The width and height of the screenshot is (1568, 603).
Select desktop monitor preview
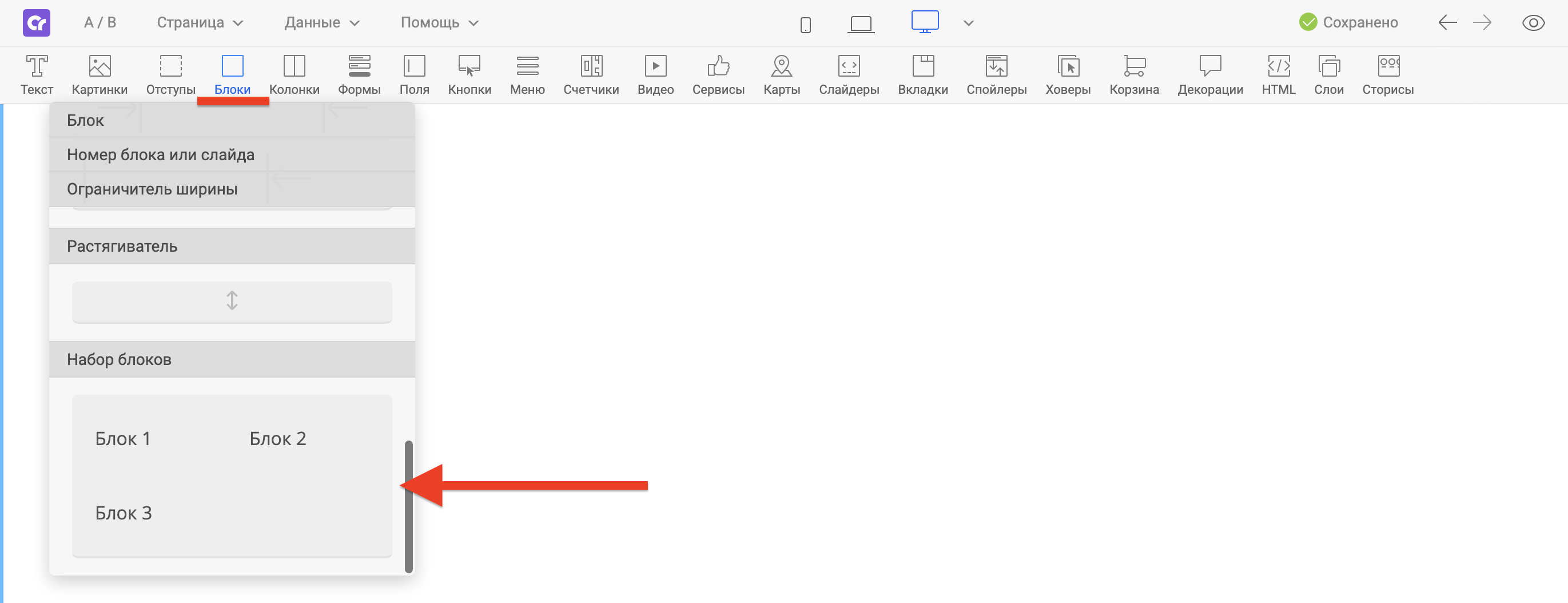click(925, 22)
